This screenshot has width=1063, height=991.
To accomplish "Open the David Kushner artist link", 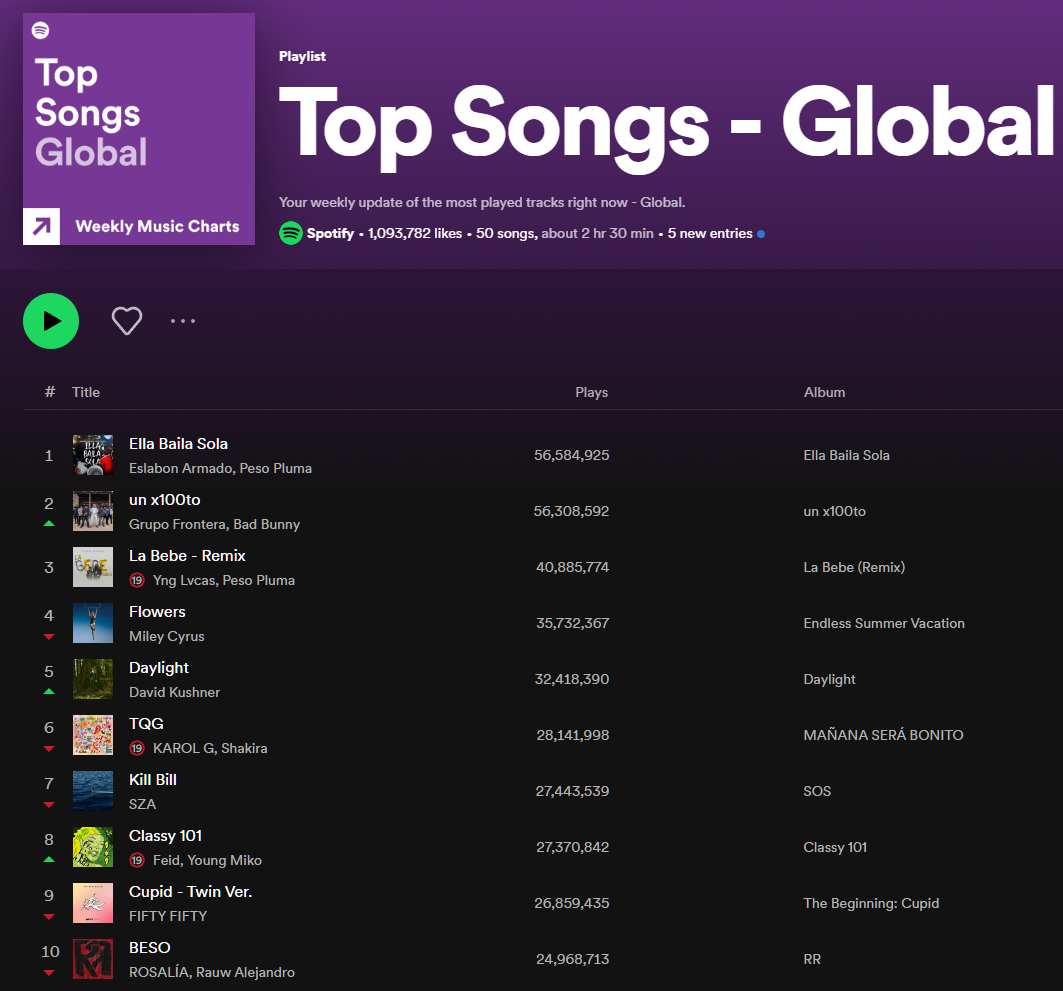I will coord(174,692).
